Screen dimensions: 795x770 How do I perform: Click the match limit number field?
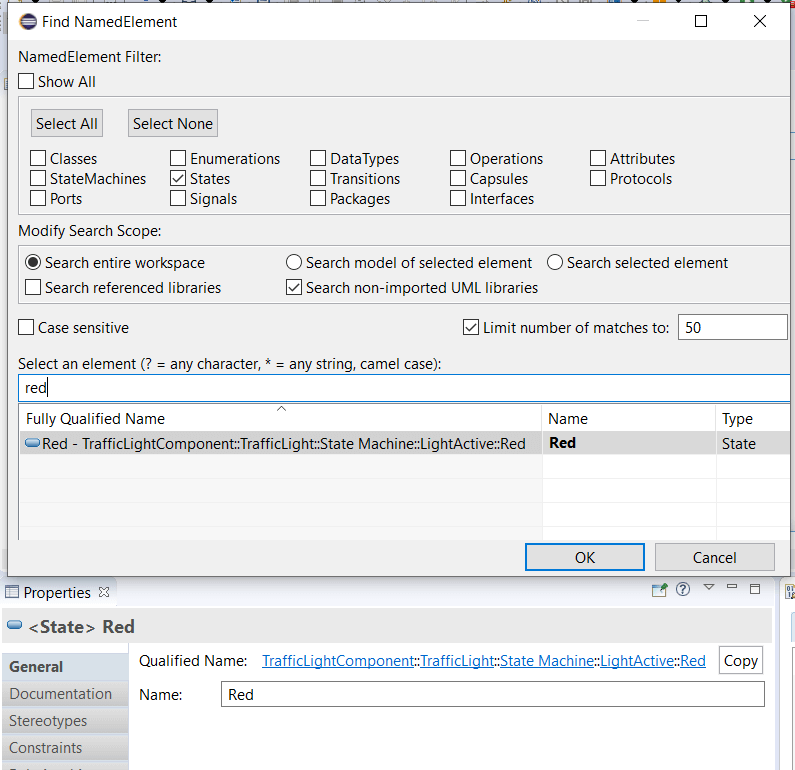(x=731, y=328)
